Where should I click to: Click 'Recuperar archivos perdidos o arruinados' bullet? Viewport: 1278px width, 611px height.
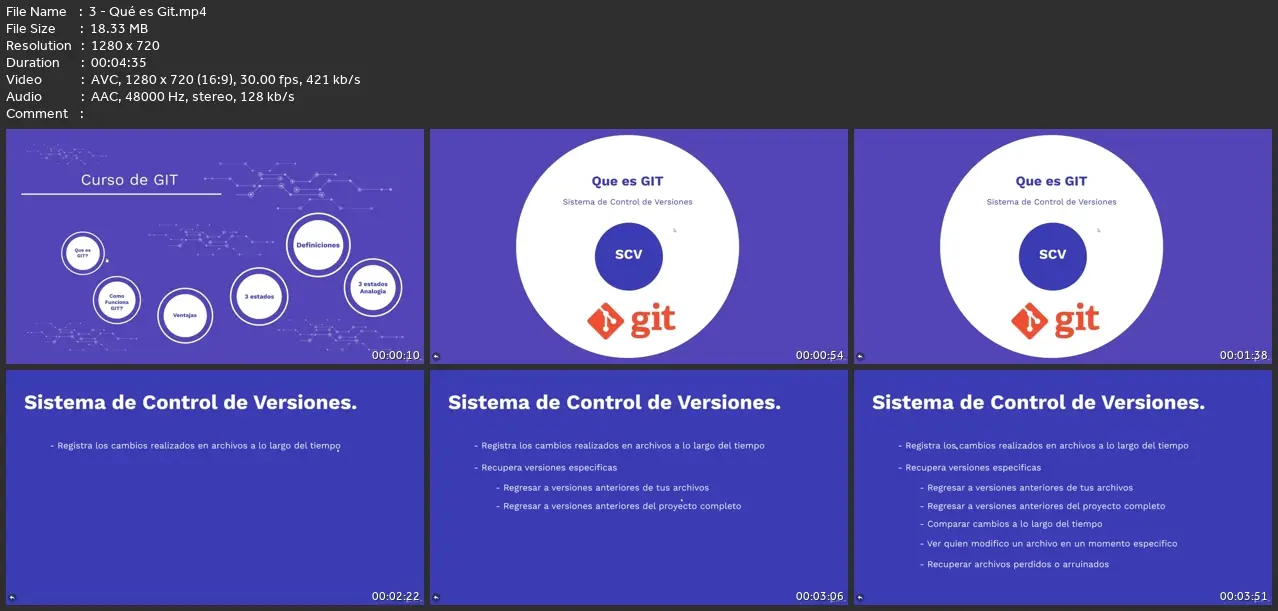1014,564
